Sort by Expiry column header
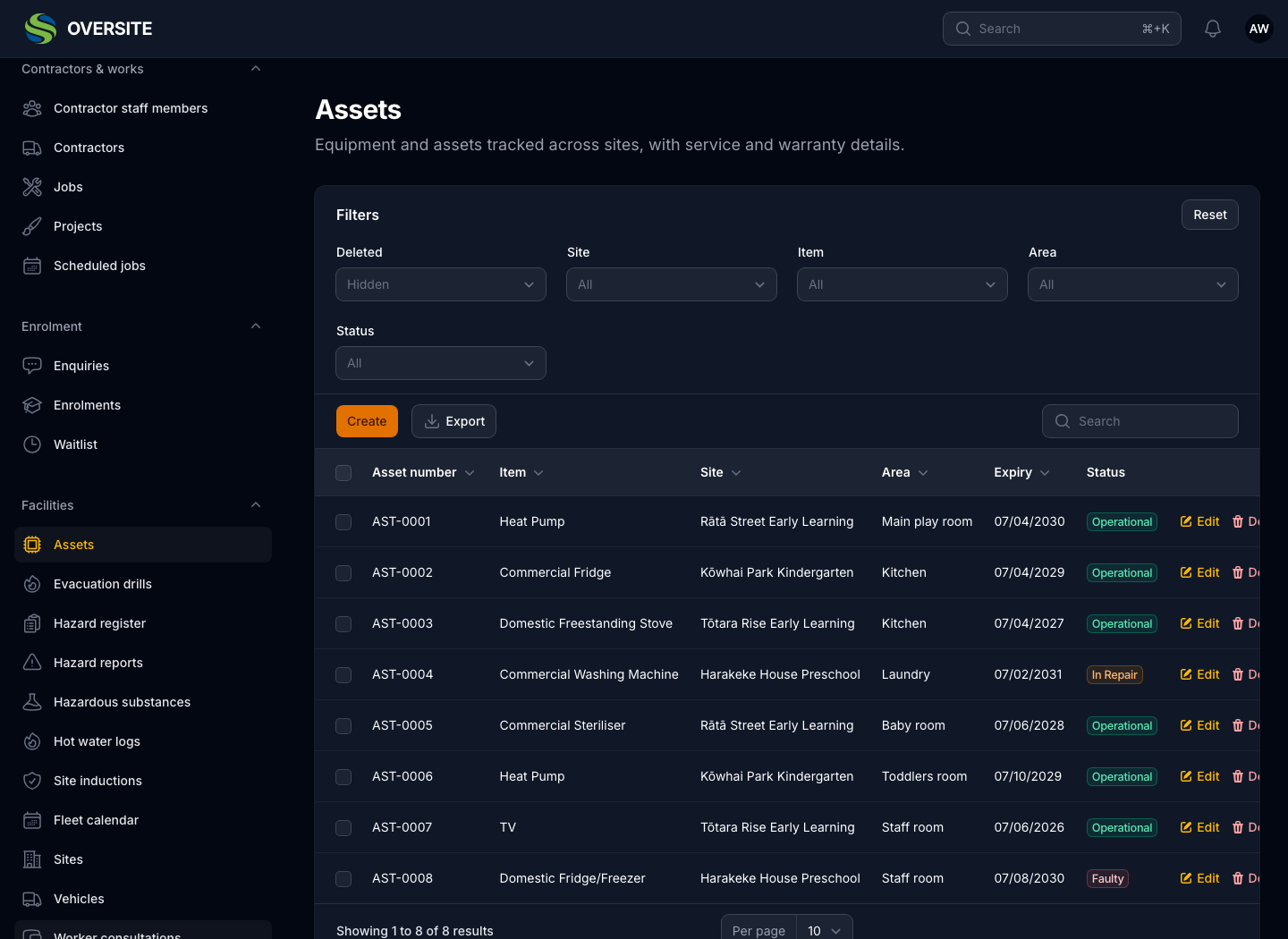The width and height of the screenshot is (1288, 939). [1021, 472]
